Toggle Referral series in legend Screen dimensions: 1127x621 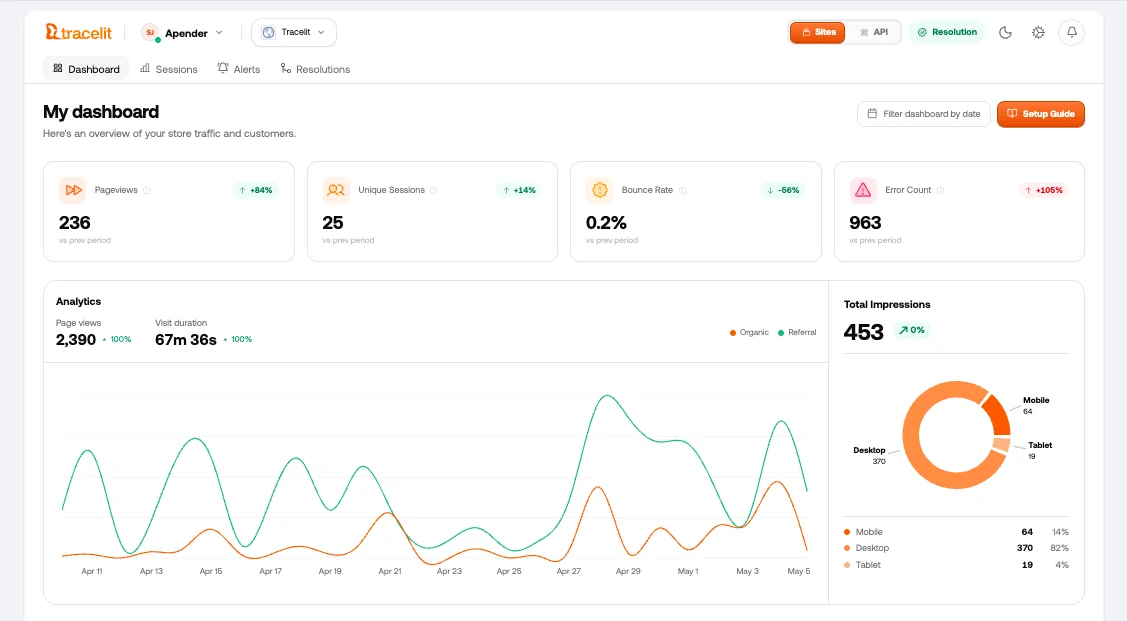797,332
